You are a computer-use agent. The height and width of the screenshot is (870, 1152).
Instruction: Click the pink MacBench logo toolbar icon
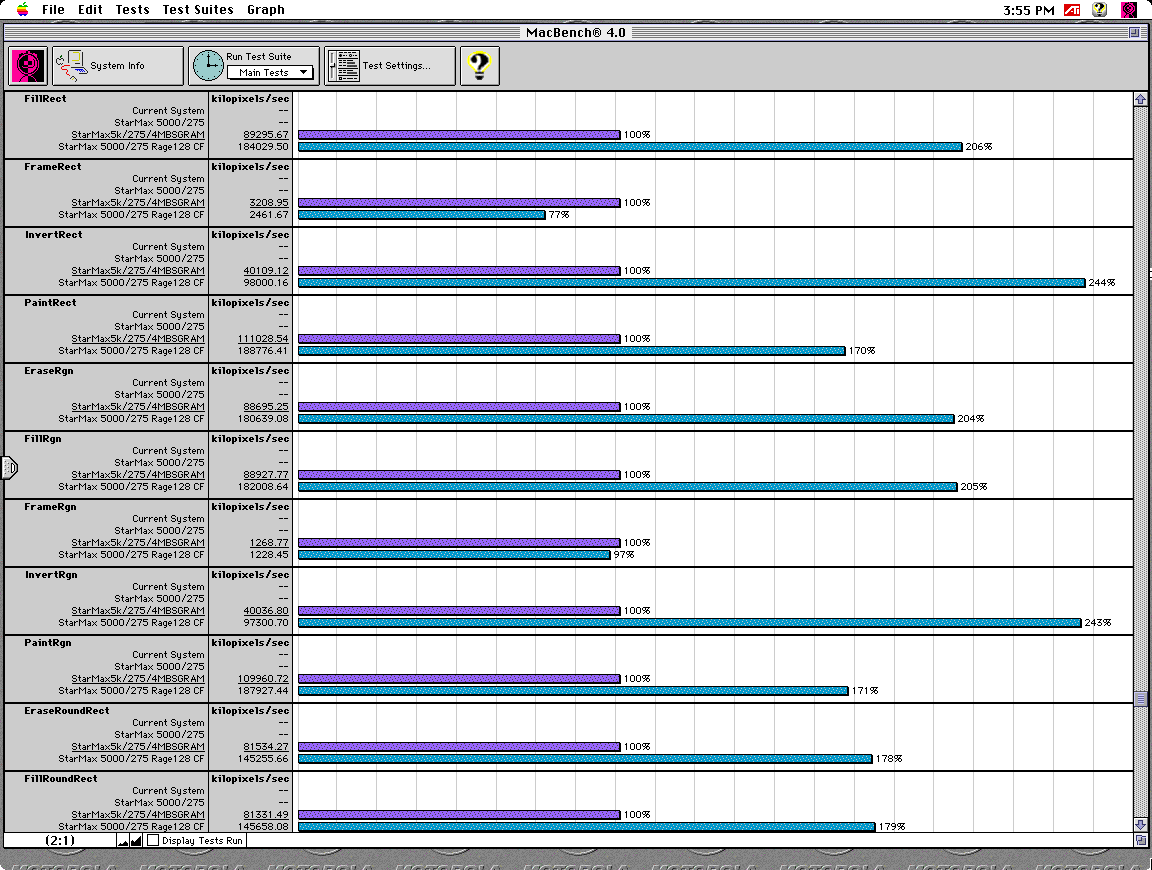pos(29,66)
